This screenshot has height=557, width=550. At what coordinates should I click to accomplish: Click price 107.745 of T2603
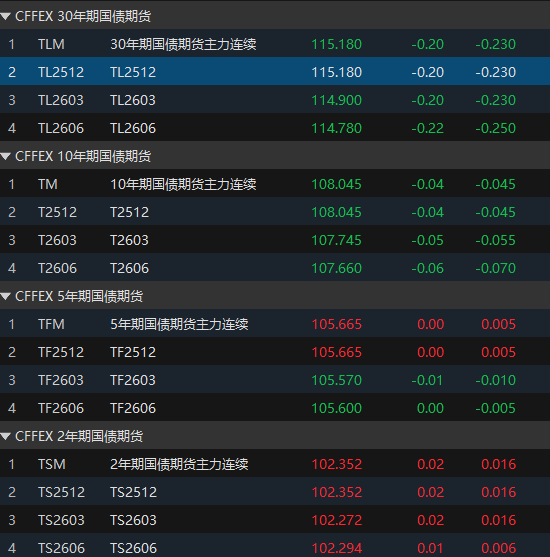point(336,240)
